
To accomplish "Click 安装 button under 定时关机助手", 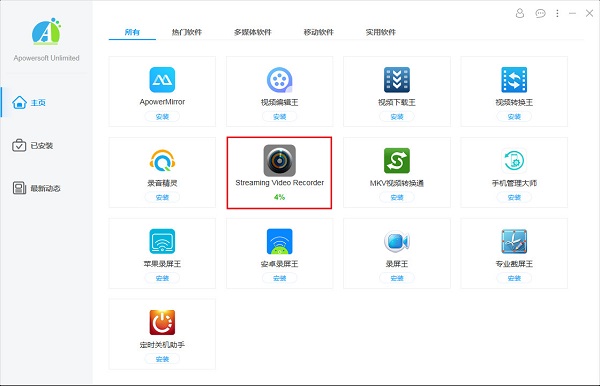I will click(x=162, y=359).
